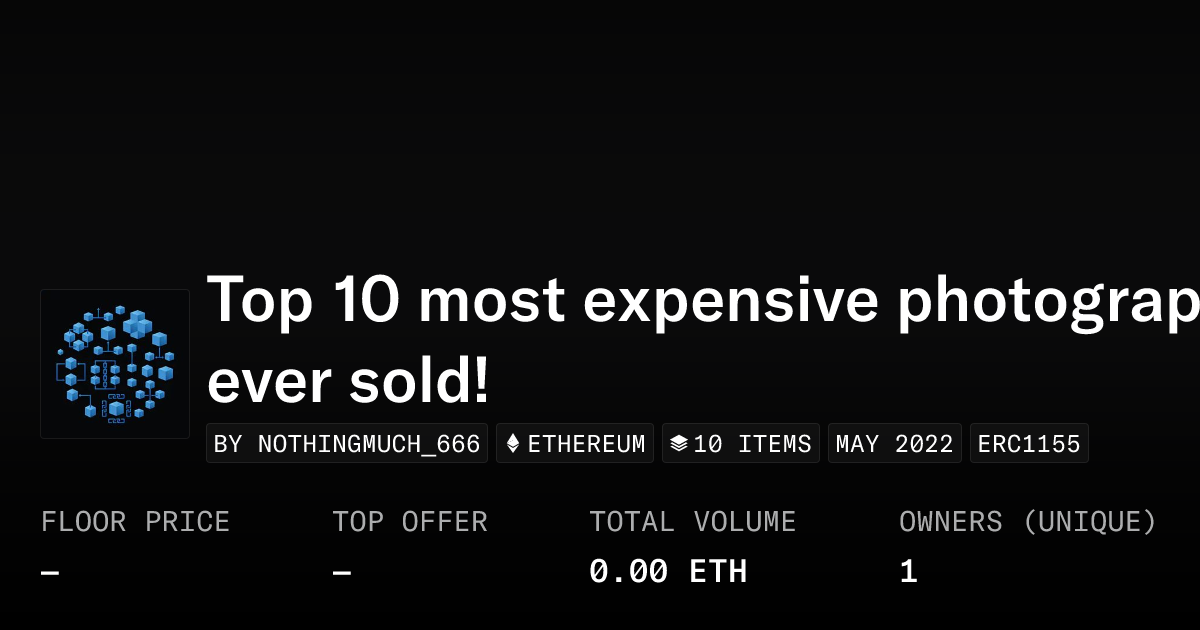Click the word BY in the creator badge

(228, 444)
